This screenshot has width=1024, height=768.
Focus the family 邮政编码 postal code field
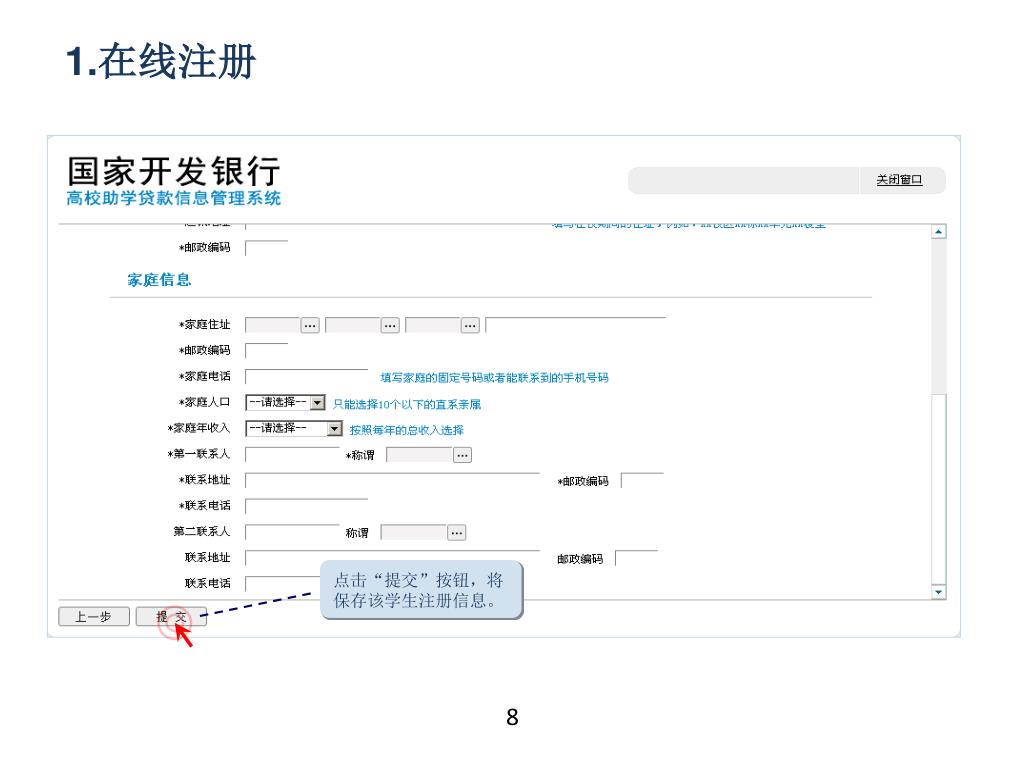click(x=267, y=351)
